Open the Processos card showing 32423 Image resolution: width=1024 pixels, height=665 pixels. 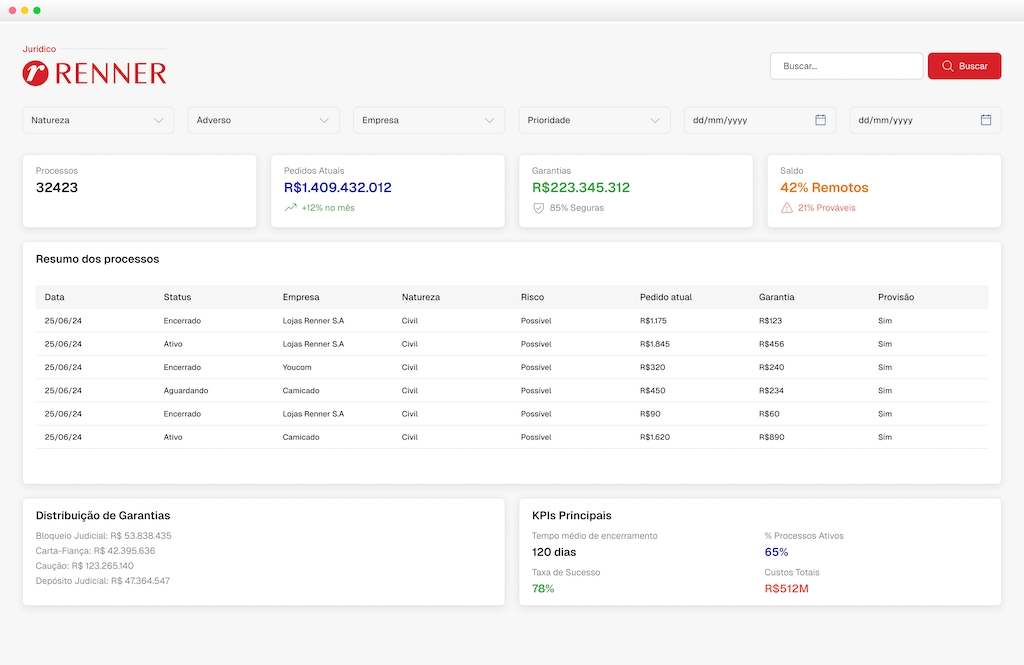pyautogui.click(x=139, y=190)
